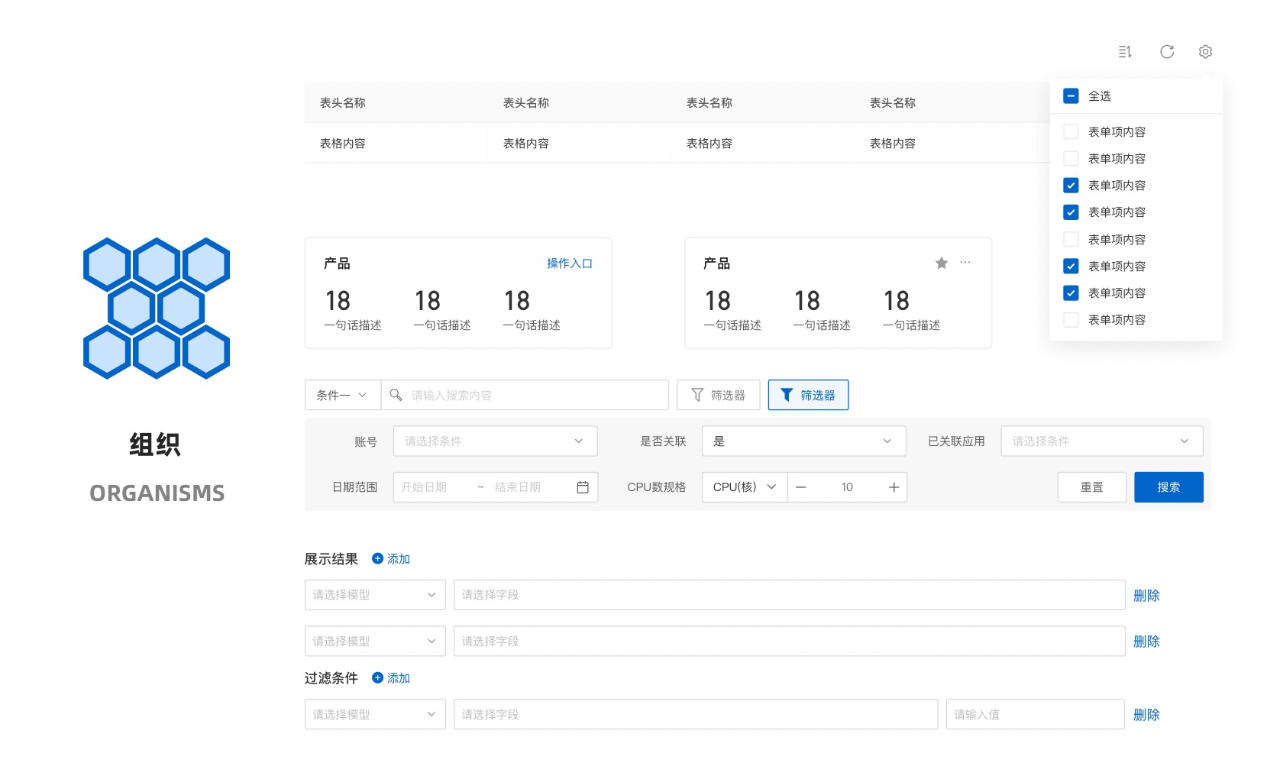This screenshot has width=1280, height=774.
Task: Click the first 表头名称 column header
Action: 343,103
